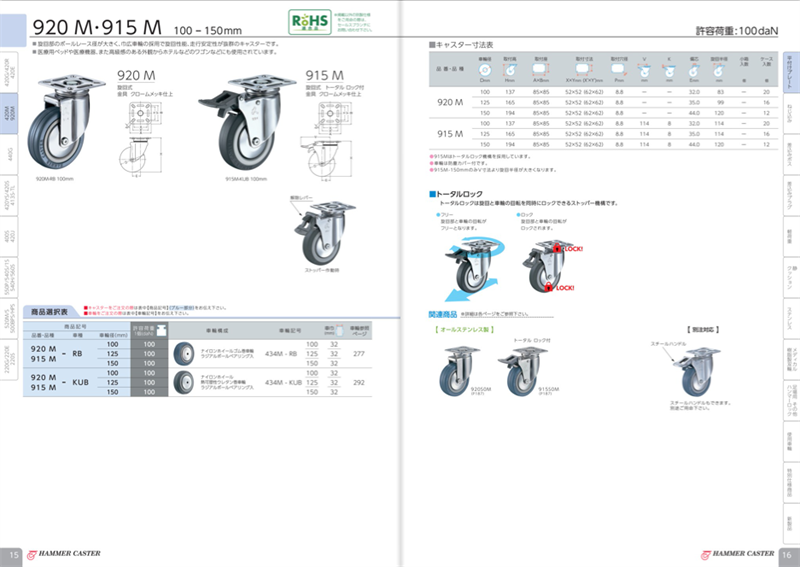Click the RoHS compliance logo

point(310,22)
